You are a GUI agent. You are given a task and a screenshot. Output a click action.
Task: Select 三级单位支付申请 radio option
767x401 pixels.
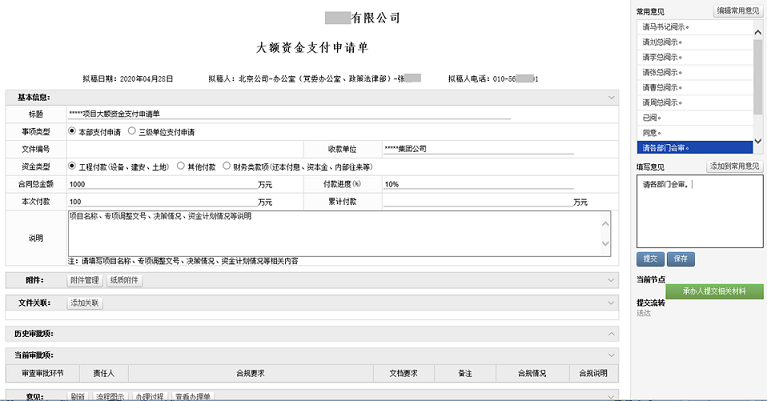tap(131, 131)
